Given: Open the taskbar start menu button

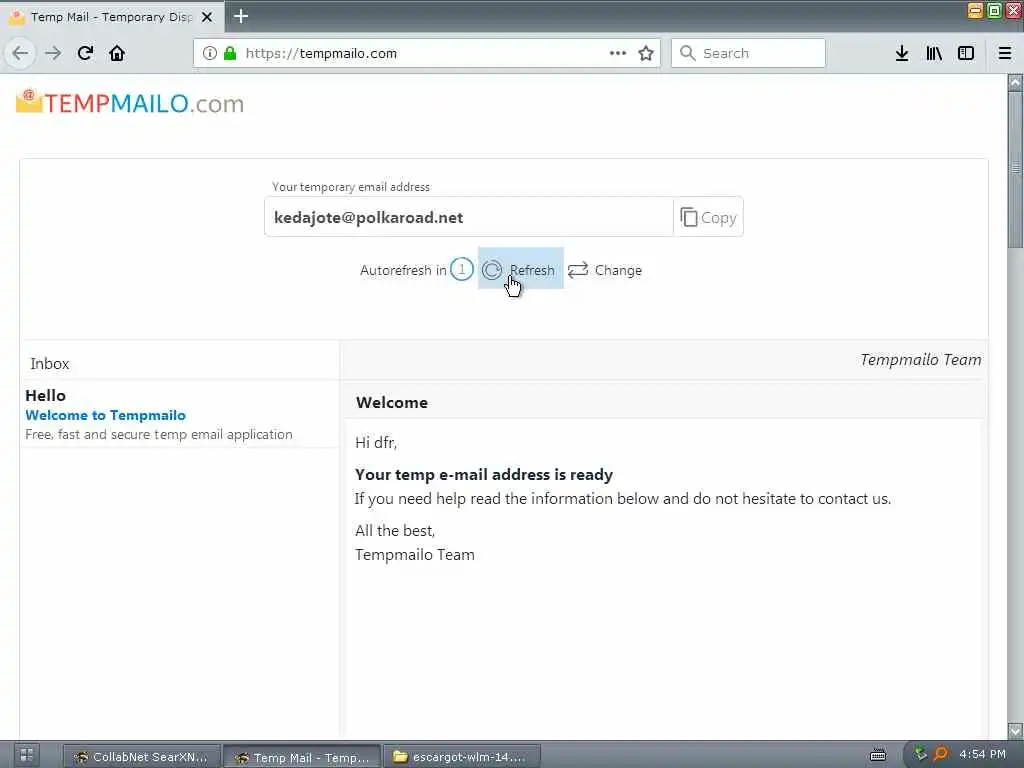Looking at the screenshot, I should click(26, 756).
